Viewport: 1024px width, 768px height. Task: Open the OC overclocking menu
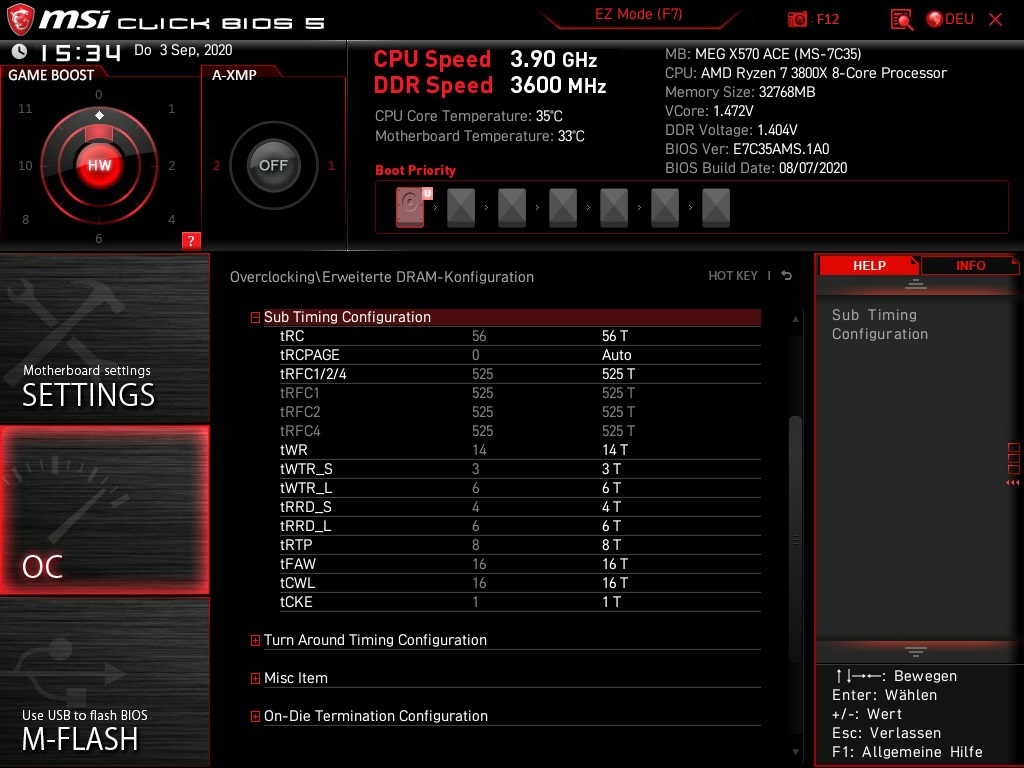click(104, 510)
